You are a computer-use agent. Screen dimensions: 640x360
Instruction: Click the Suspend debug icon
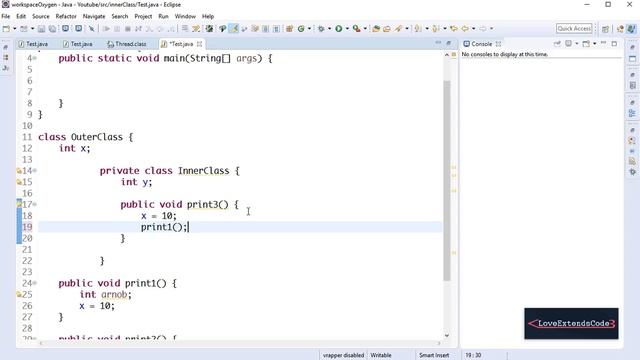point(117,29)
